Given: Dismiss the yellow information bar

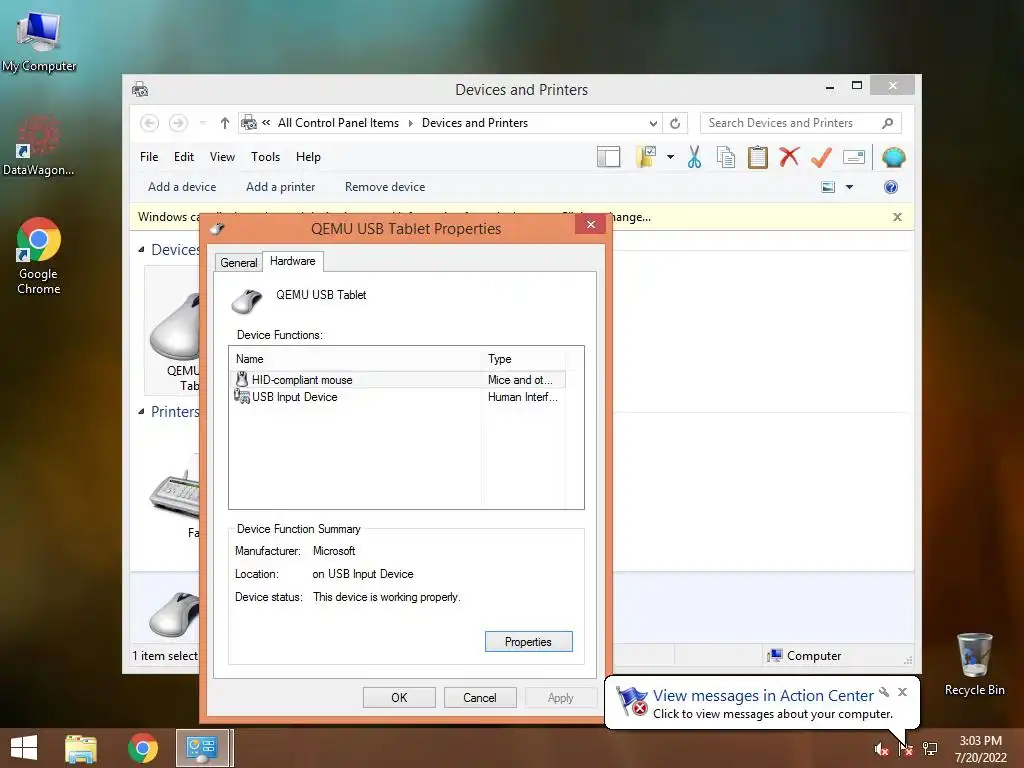Looking at the screenshot, I should [897, 217].
